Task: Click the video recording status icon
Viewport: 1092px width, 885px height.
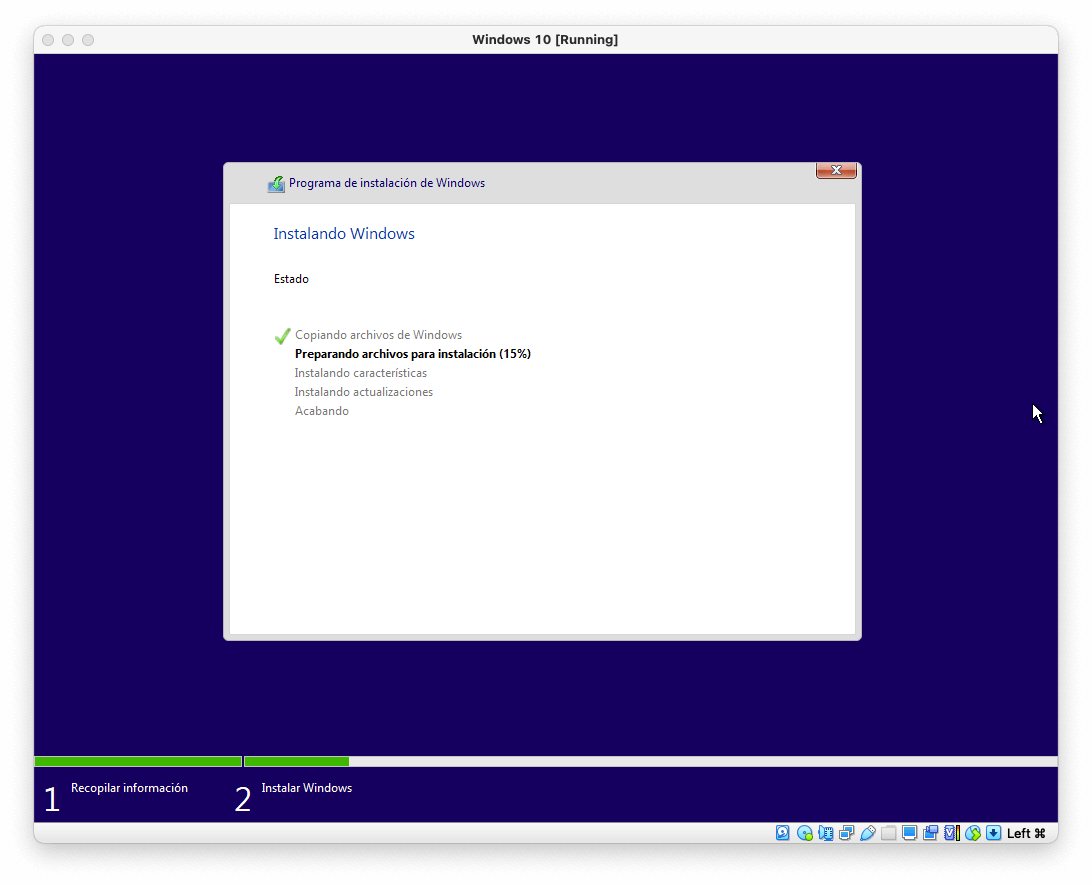Action: point(930,832)
